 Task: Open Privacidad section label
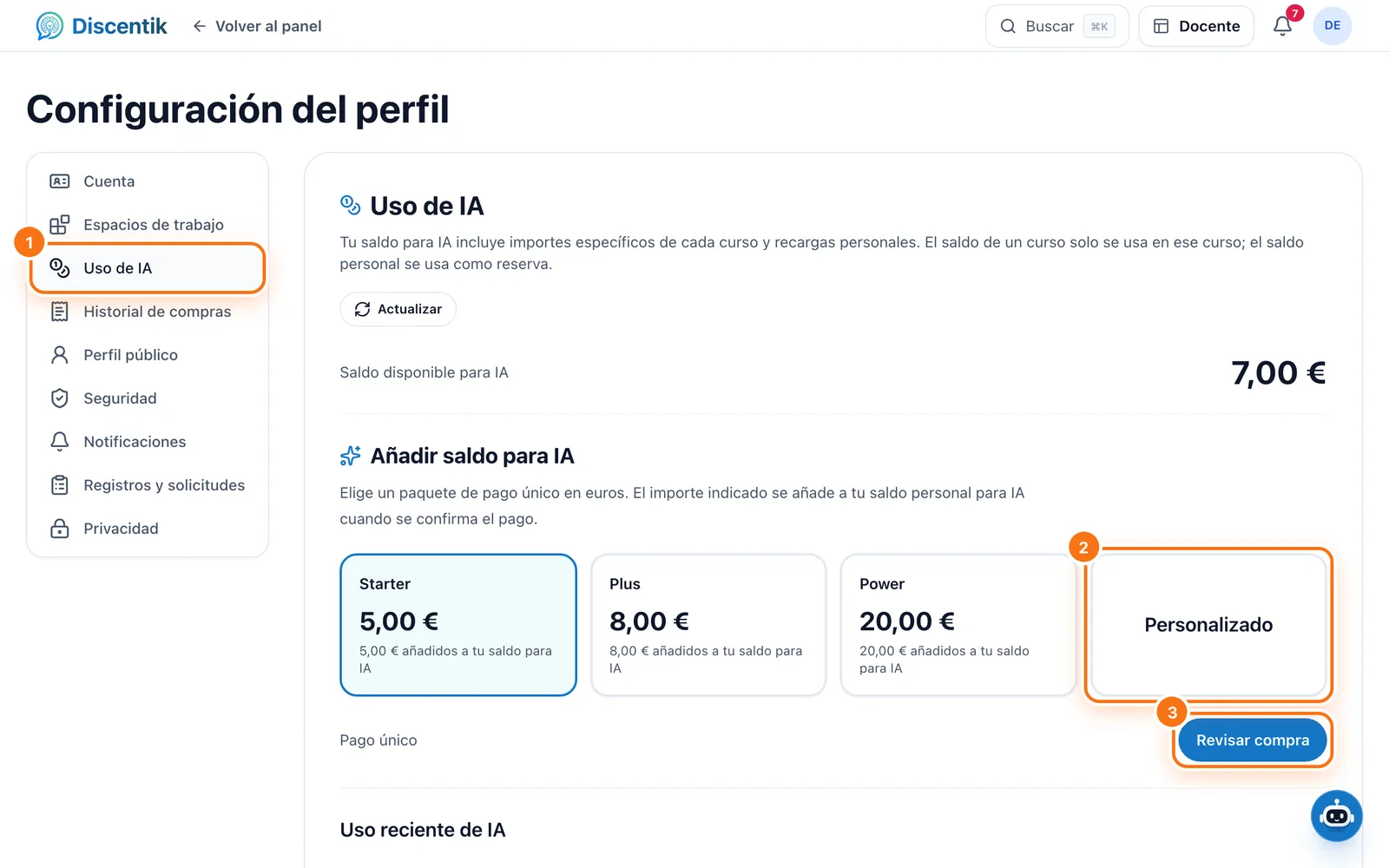(x=121, y=529)
